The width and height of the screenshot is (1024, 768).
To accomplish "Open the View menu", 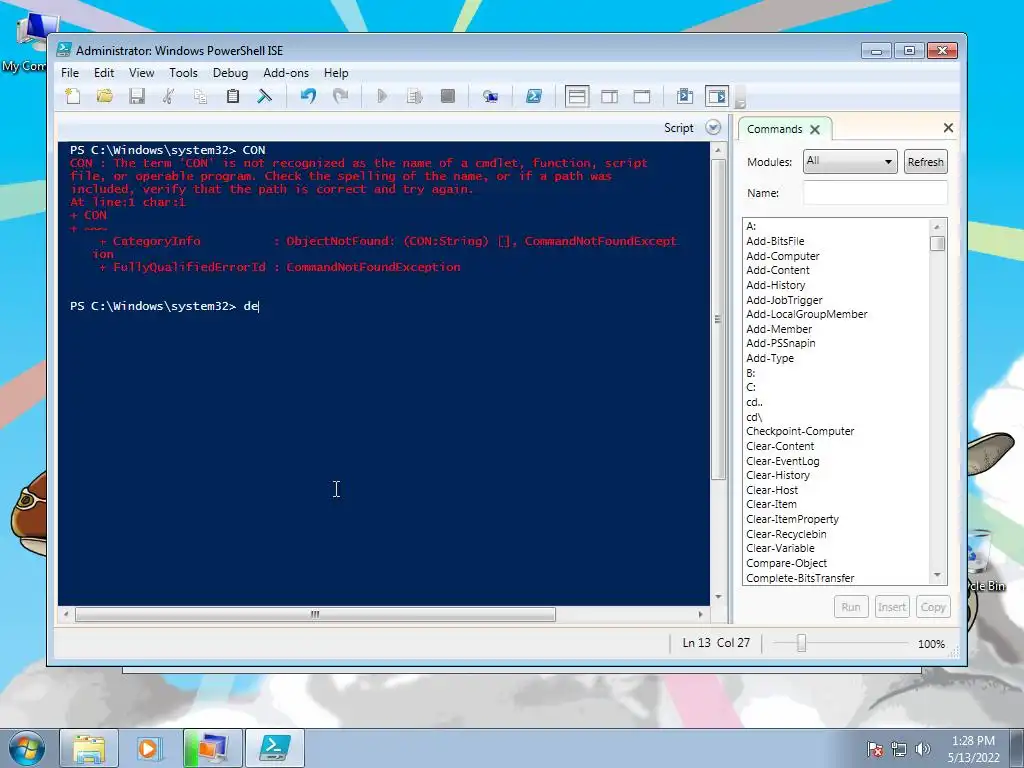I will 141,73.
